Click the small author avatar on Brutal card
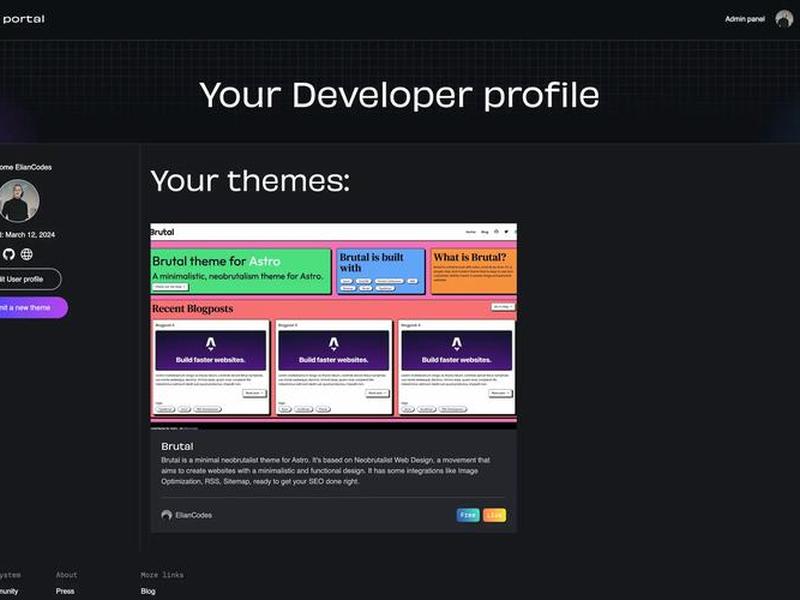The height and width of the screenshot is (600, 800). [166, 515]
